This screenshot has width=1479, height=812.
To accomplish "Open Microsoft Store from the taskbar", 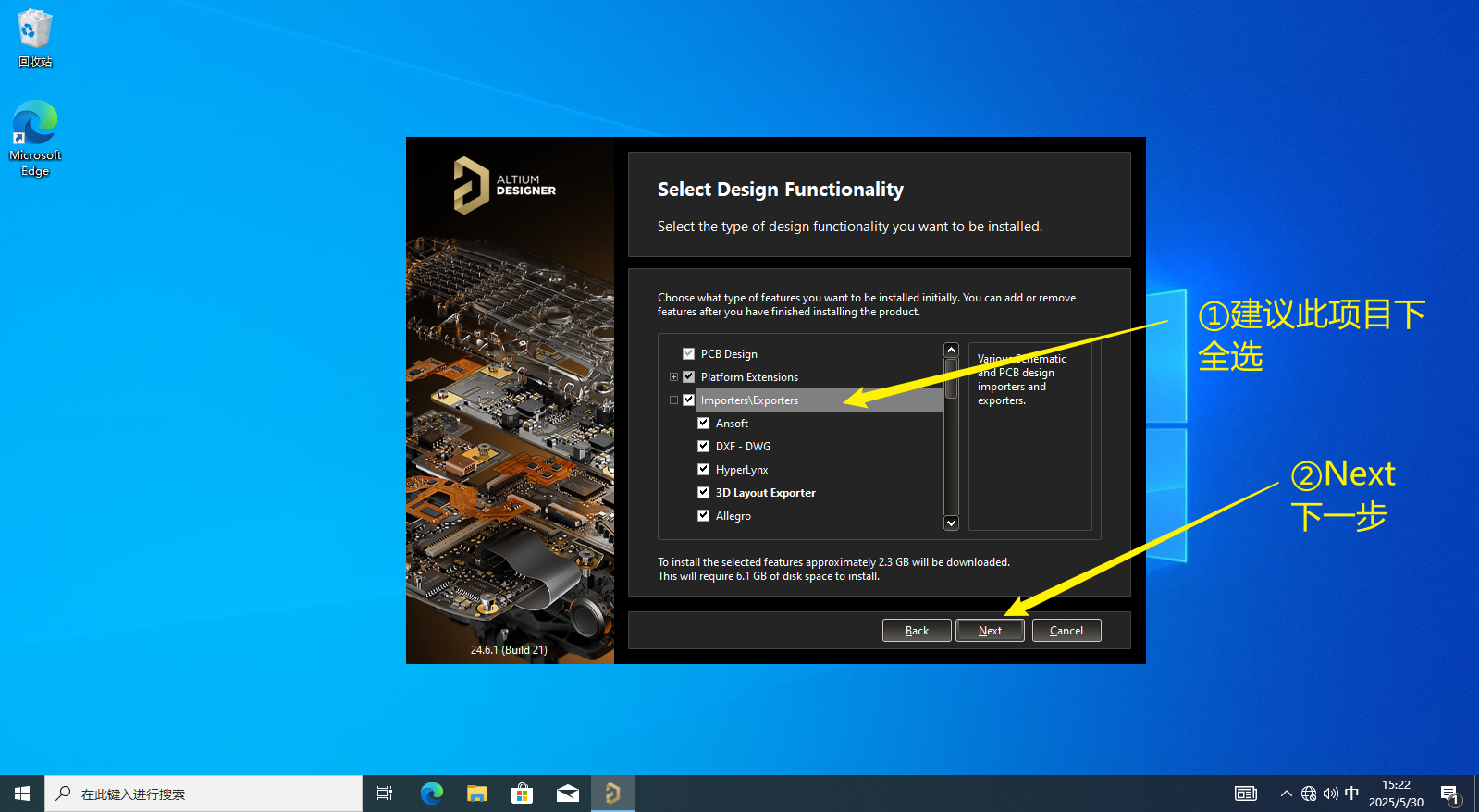I will [x=522, y=794].
